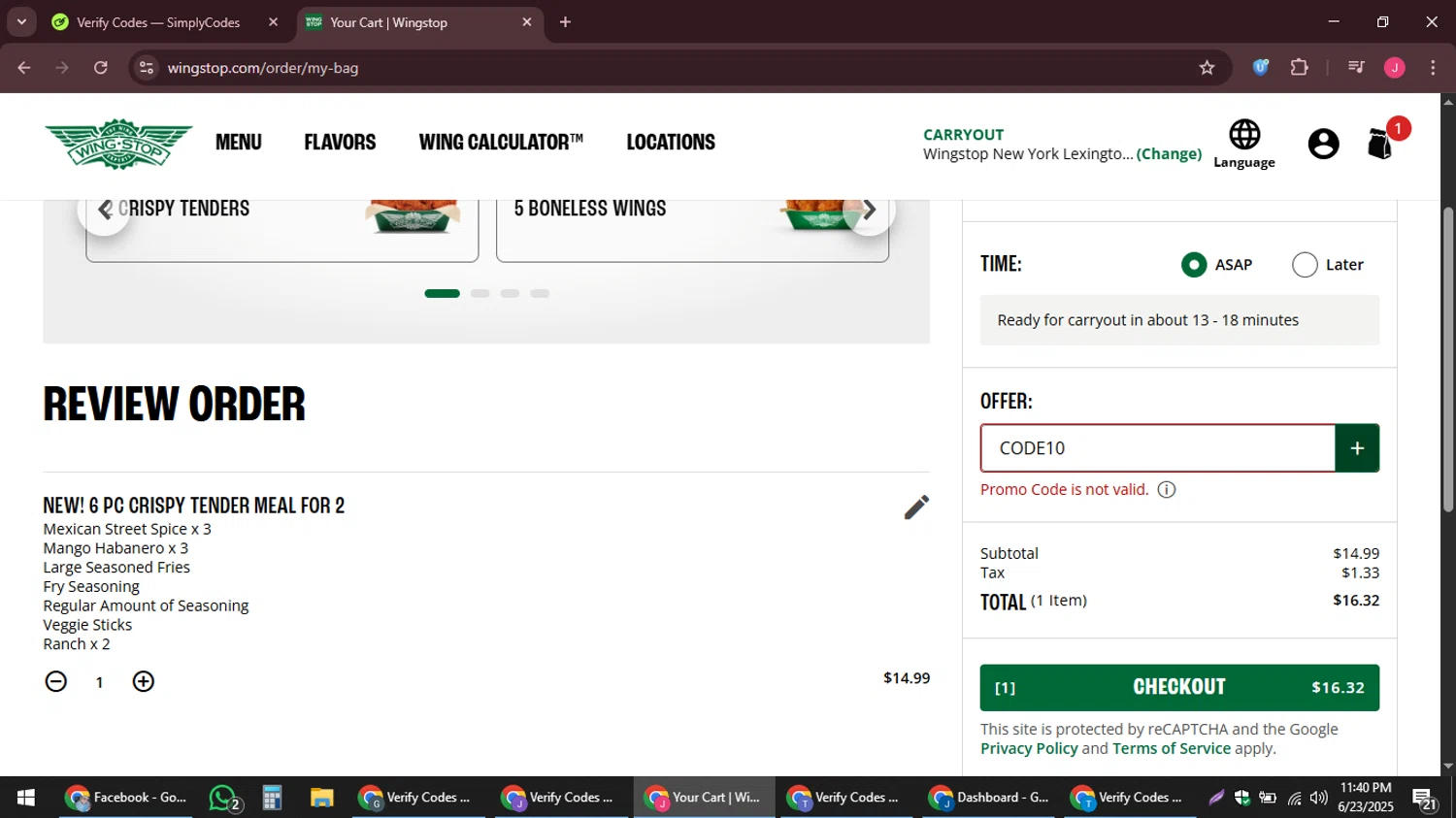
Task: Open the FLAVORS navigation item
Action: (x=340, y=143)
